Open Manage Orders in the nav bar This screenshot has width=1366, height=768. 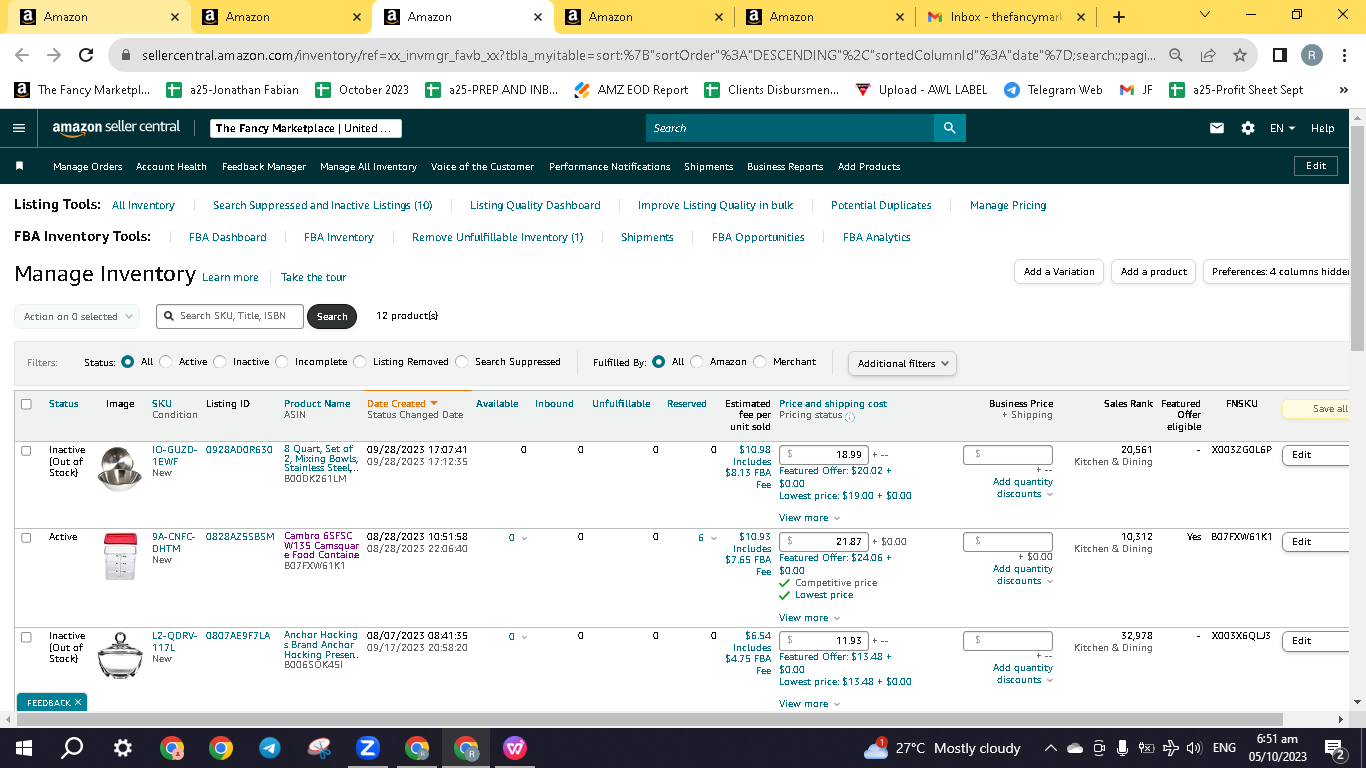point(88,166)
